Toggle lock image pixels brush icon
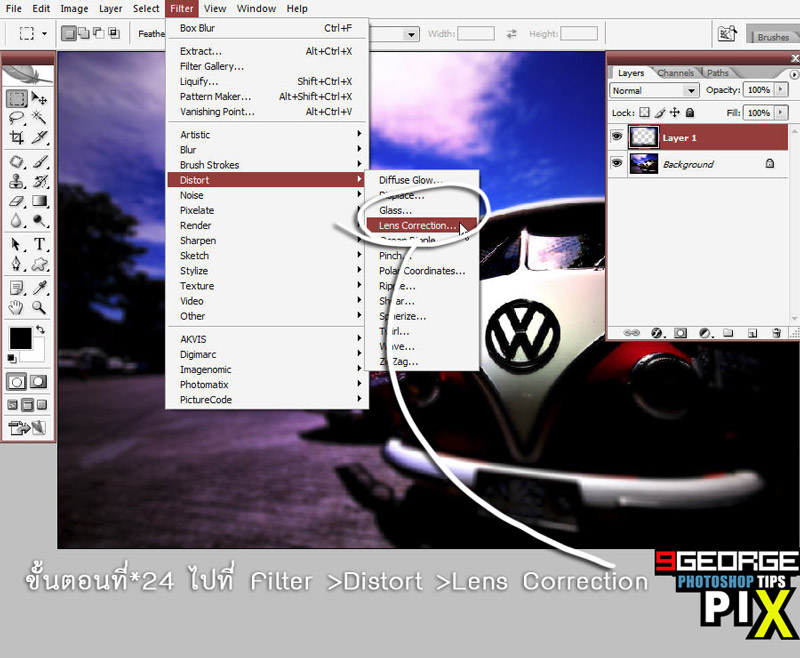 click(x=660, y=112)
